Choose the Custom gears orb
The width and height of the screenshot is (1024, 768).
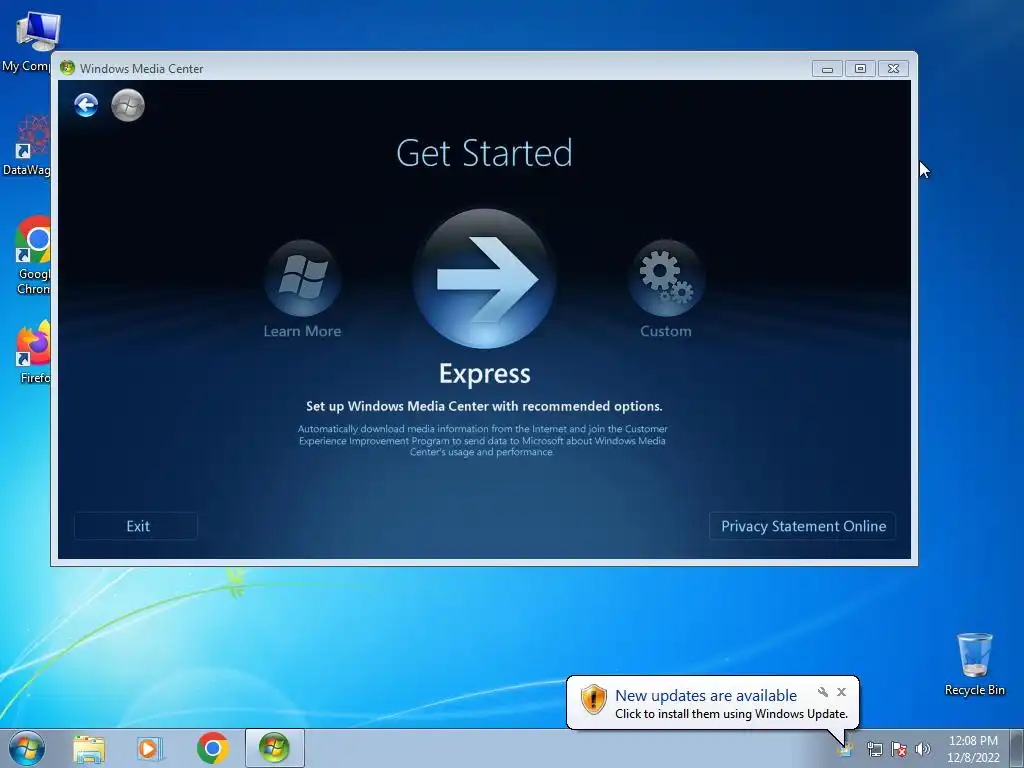666,278
